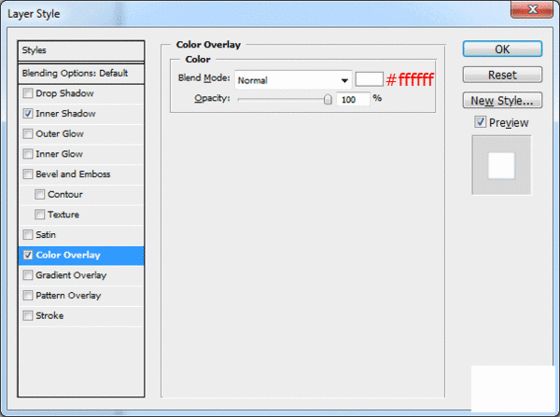Confirm with the OK button
Screen dimensions: 560x417
pyautogui.click(x=502, y=49)
